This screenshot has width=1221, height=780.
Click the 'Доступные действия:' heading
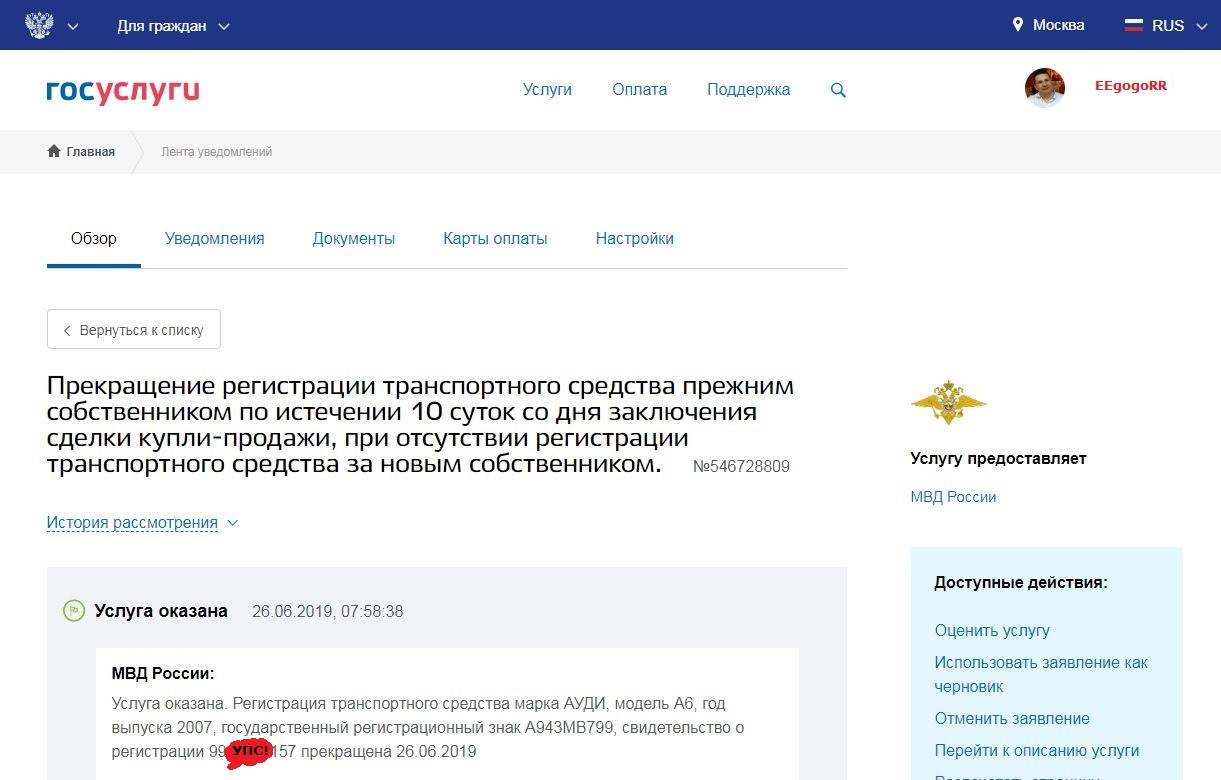click(1021, 582)
